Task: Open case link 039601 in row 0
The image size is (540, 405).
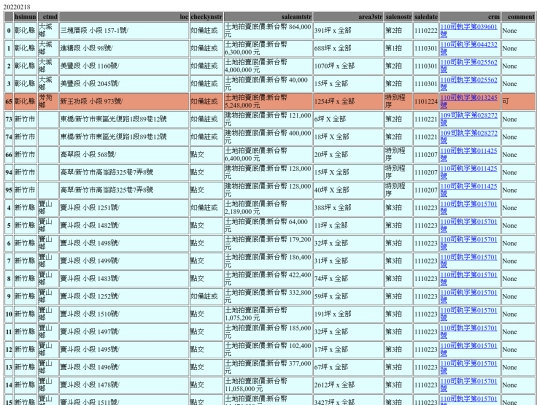Action: (469, 30)
